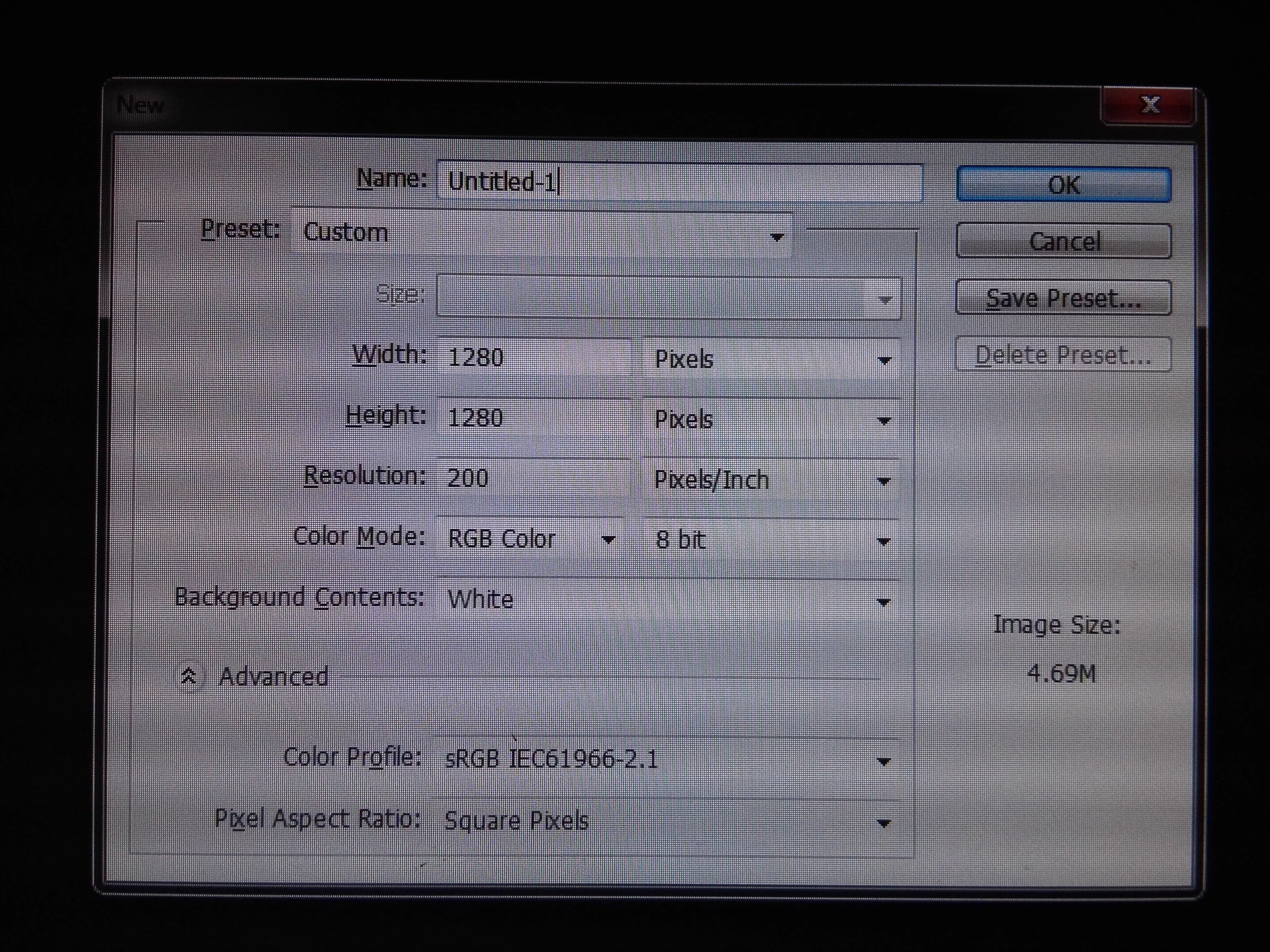Click the New dialog title bar
Viewport: 1270px width, 952px height.
574,106
